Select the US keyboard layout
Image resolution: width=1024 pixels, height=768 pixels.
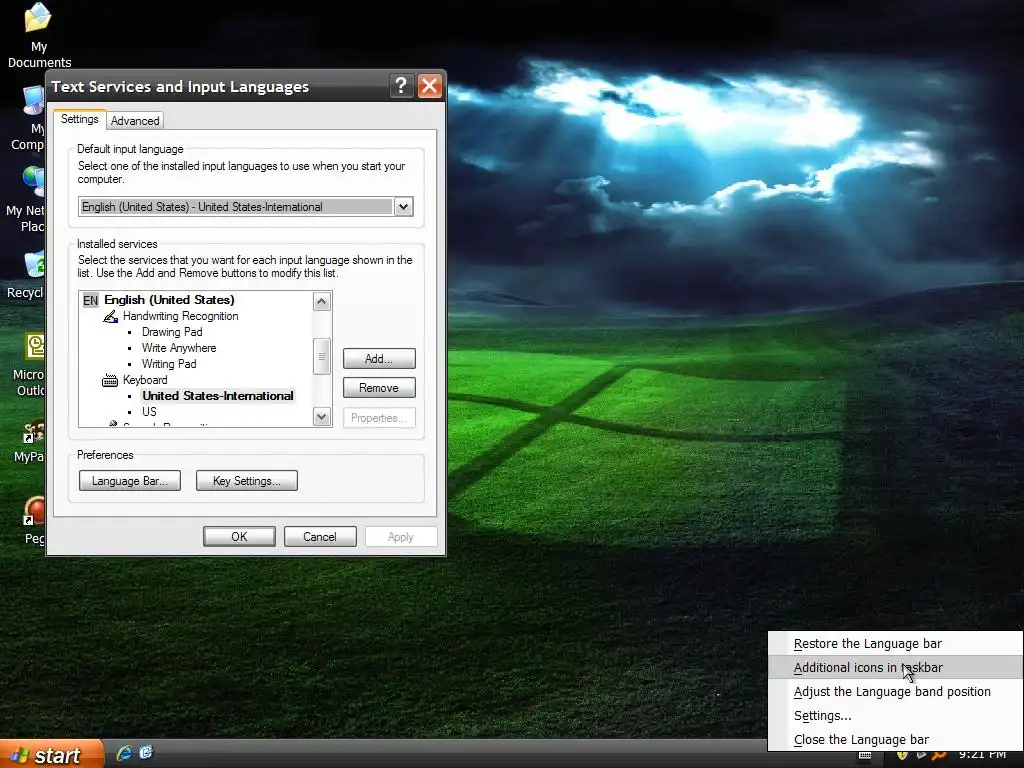click(150, 412)
